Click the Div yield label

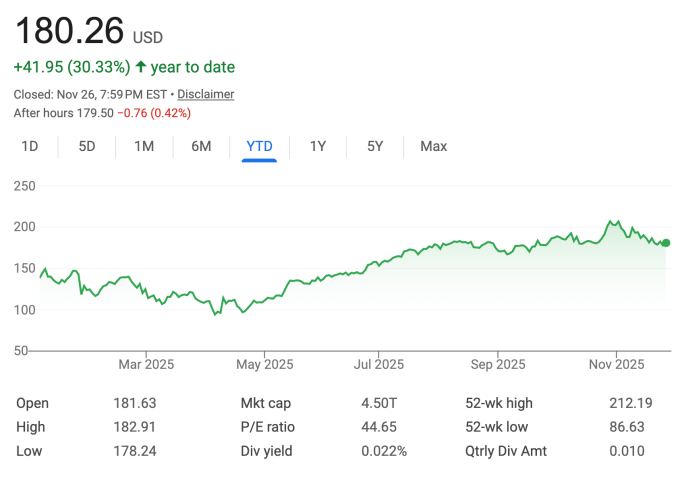(x=266, y=451)
